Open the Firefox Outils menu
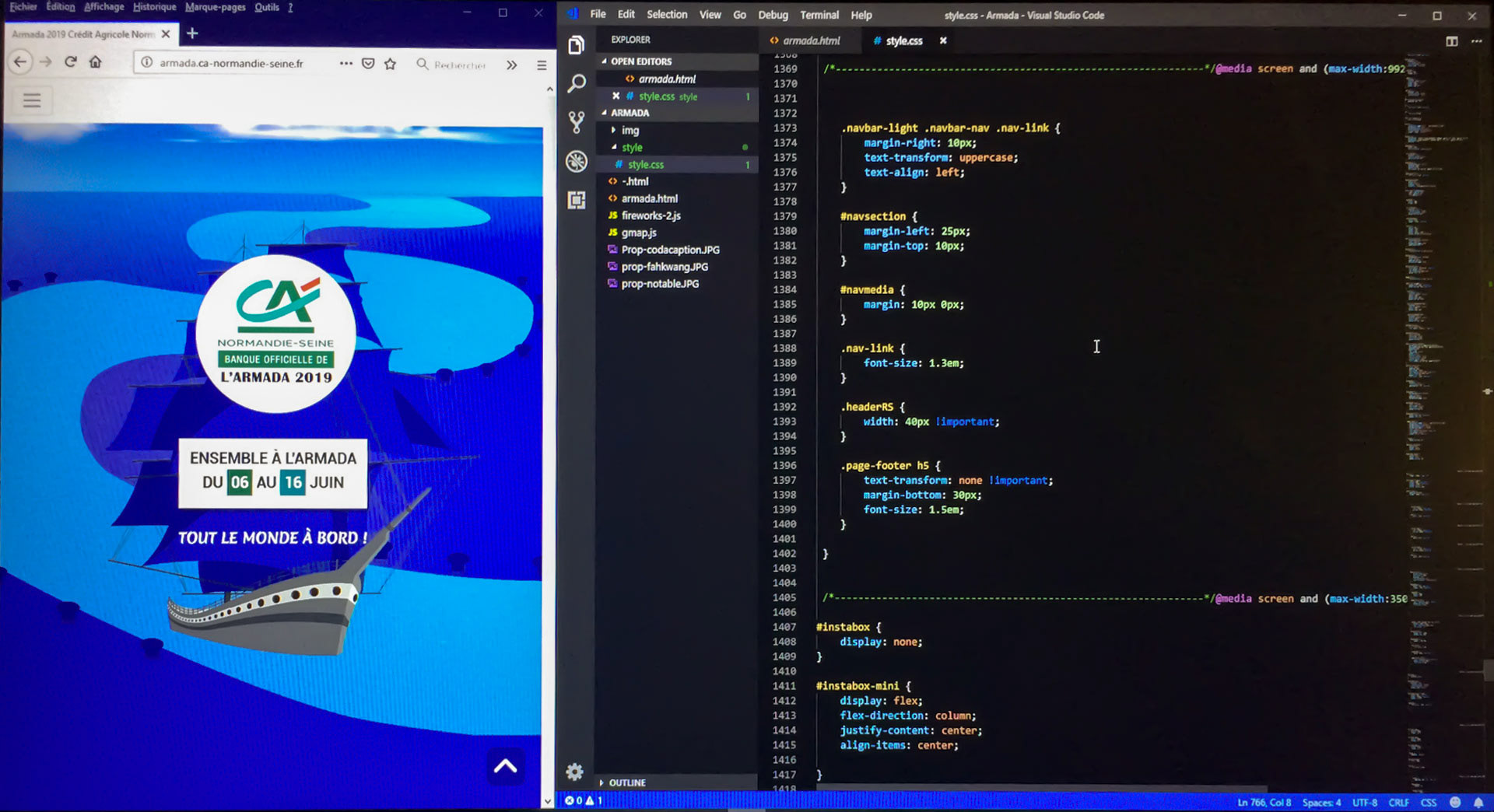Screen dimensions: 1494x812 click(x=266, y=7)
